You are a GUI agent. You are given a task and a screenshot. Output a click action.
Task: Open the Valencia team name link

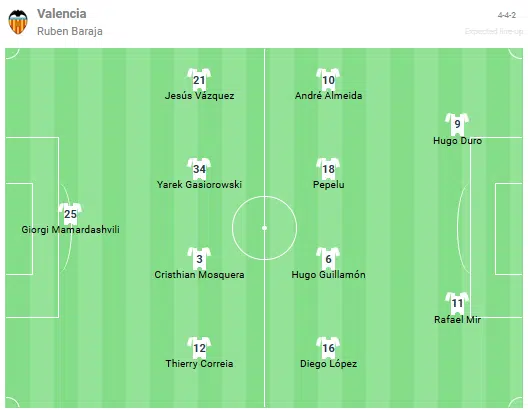tap(62, 13)
